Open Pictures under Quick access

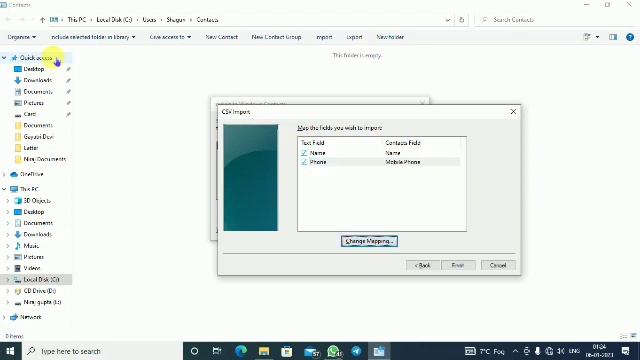[x=33, y=103]
